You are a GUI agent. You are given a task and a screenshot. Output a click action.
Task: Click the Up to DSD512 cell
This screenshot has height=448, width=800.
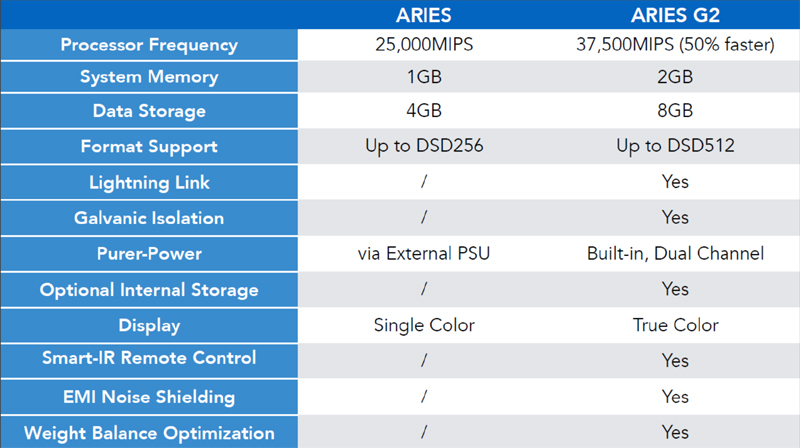click(675, 146)
